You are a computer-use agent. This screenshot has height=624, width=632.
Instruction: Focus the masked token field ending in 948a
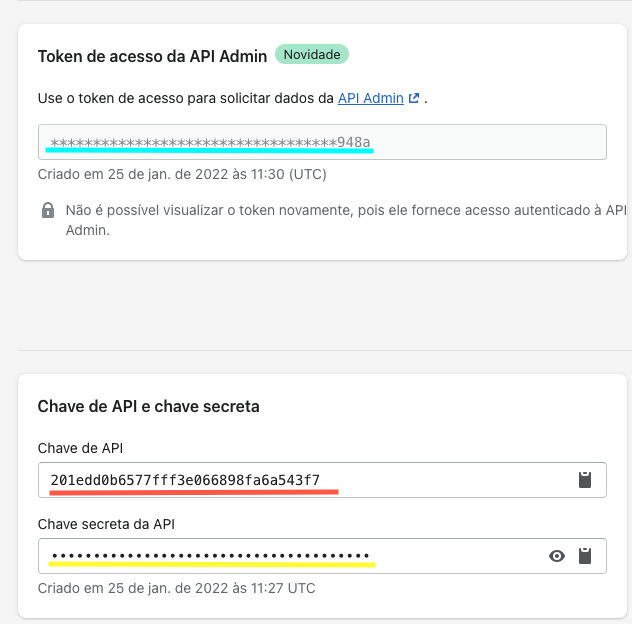pyautogui.click(x=322, y=142)
